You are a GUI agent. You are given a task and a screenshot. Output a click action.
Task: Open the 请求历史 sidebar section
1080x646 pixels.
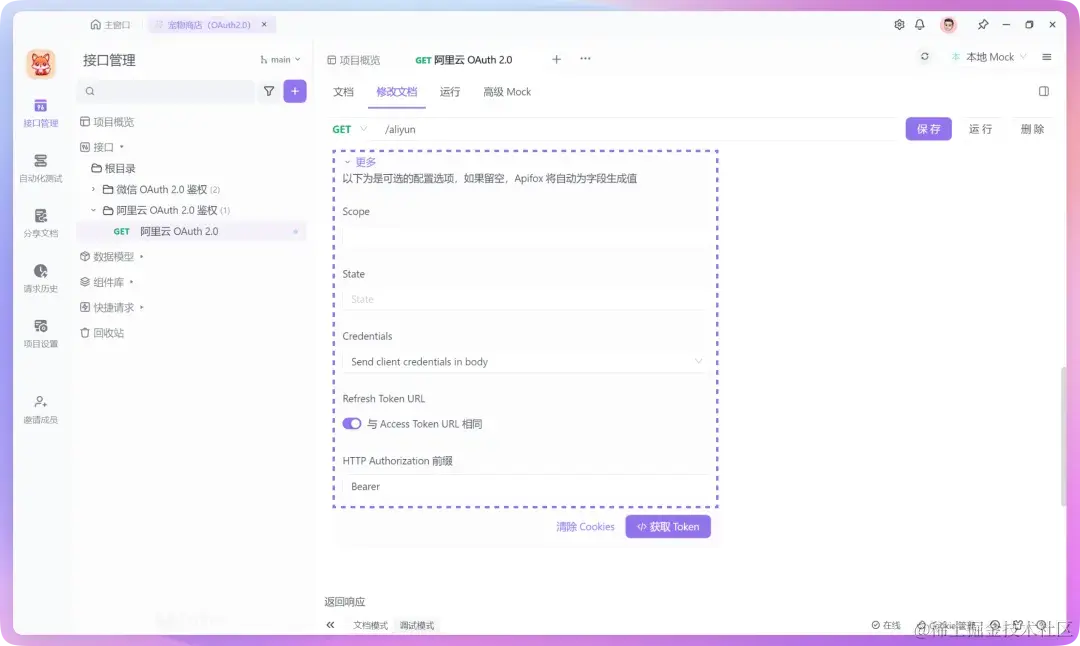pos(41,278)
